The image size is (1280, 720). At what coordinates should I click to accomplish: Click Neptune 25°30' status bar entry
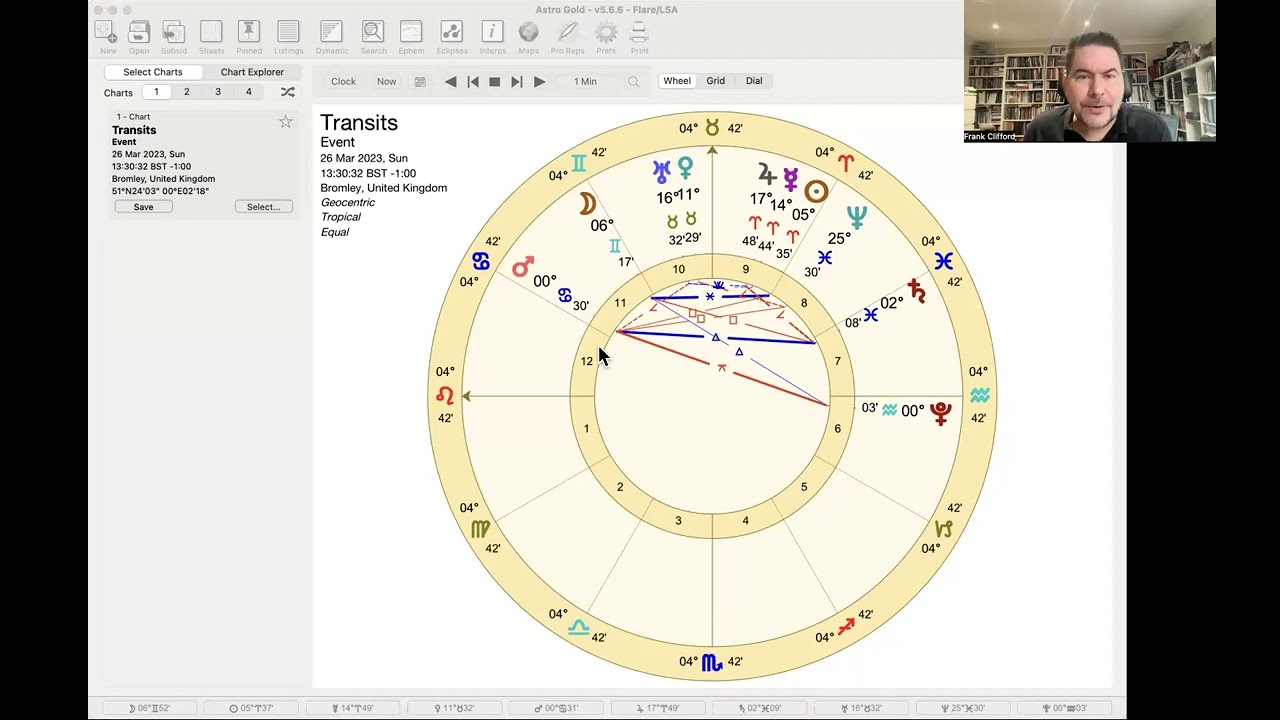pyautogui.click(x=962, y=708)
